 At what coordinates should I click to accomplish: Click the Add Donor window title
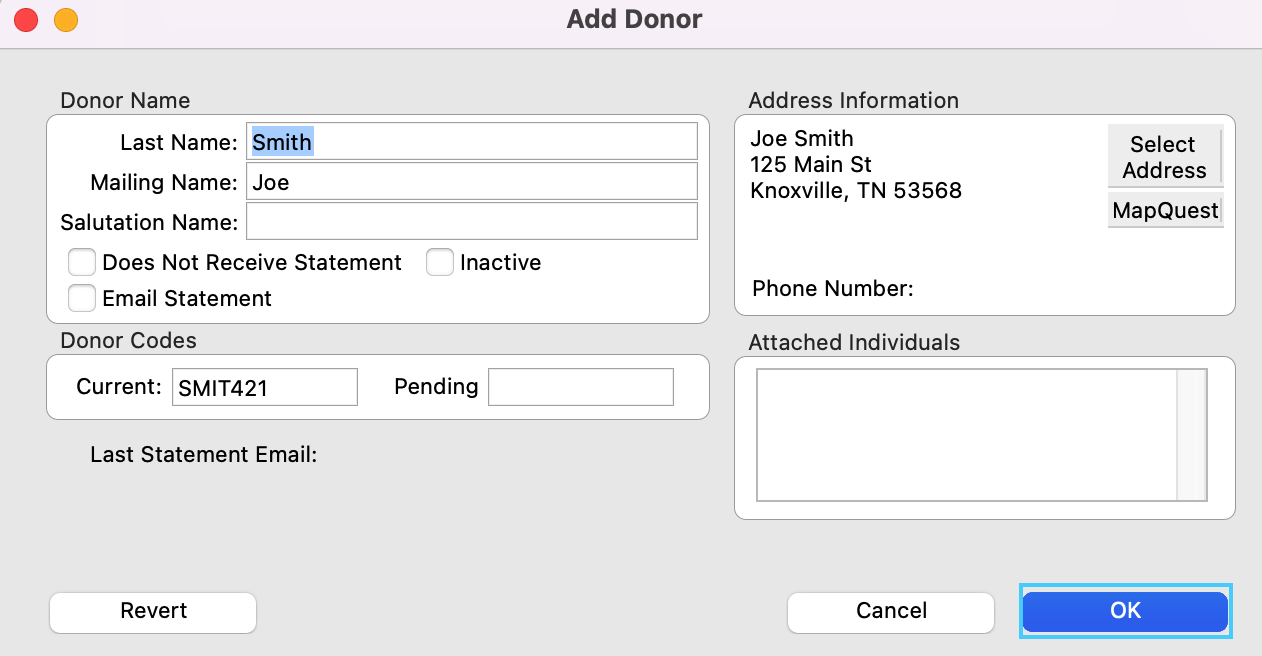pyautogui.click(x=634, y=19)
